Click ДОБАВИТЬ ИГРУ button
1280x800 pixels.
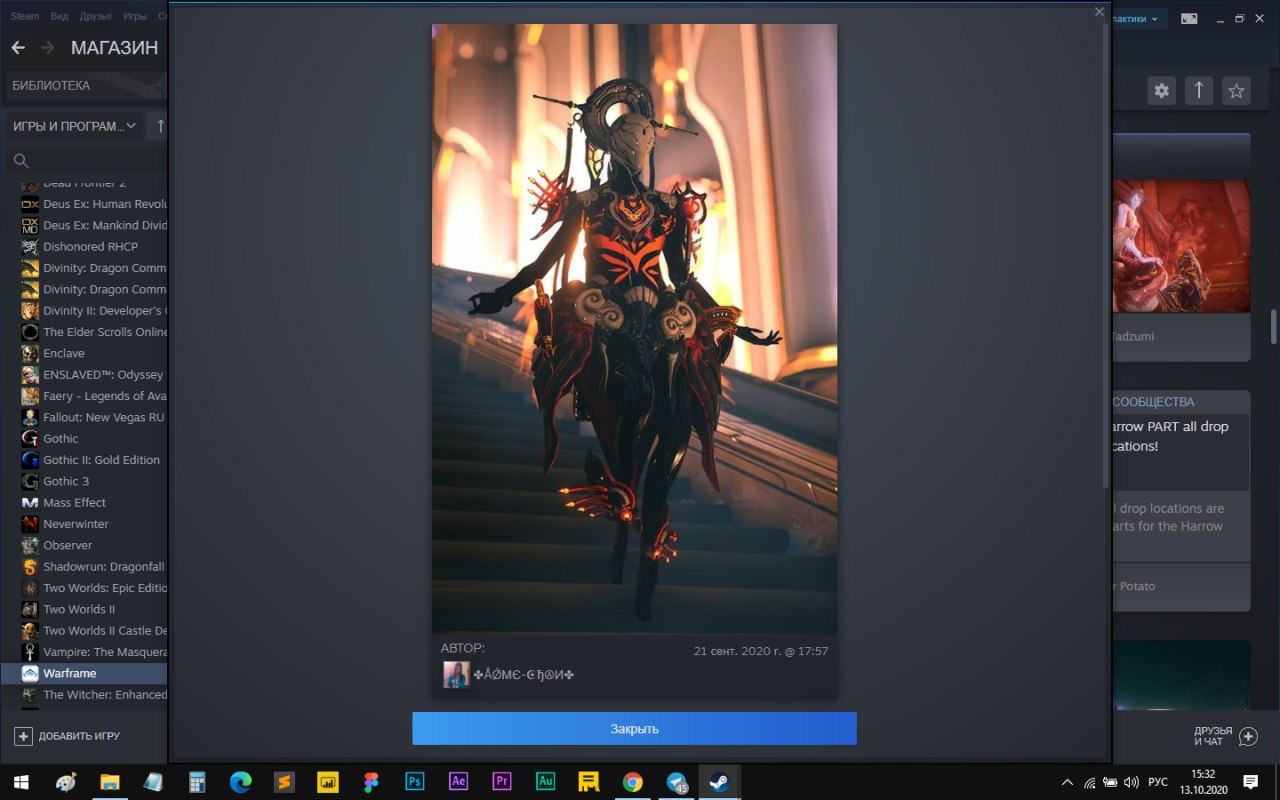(x=67, y=736)
